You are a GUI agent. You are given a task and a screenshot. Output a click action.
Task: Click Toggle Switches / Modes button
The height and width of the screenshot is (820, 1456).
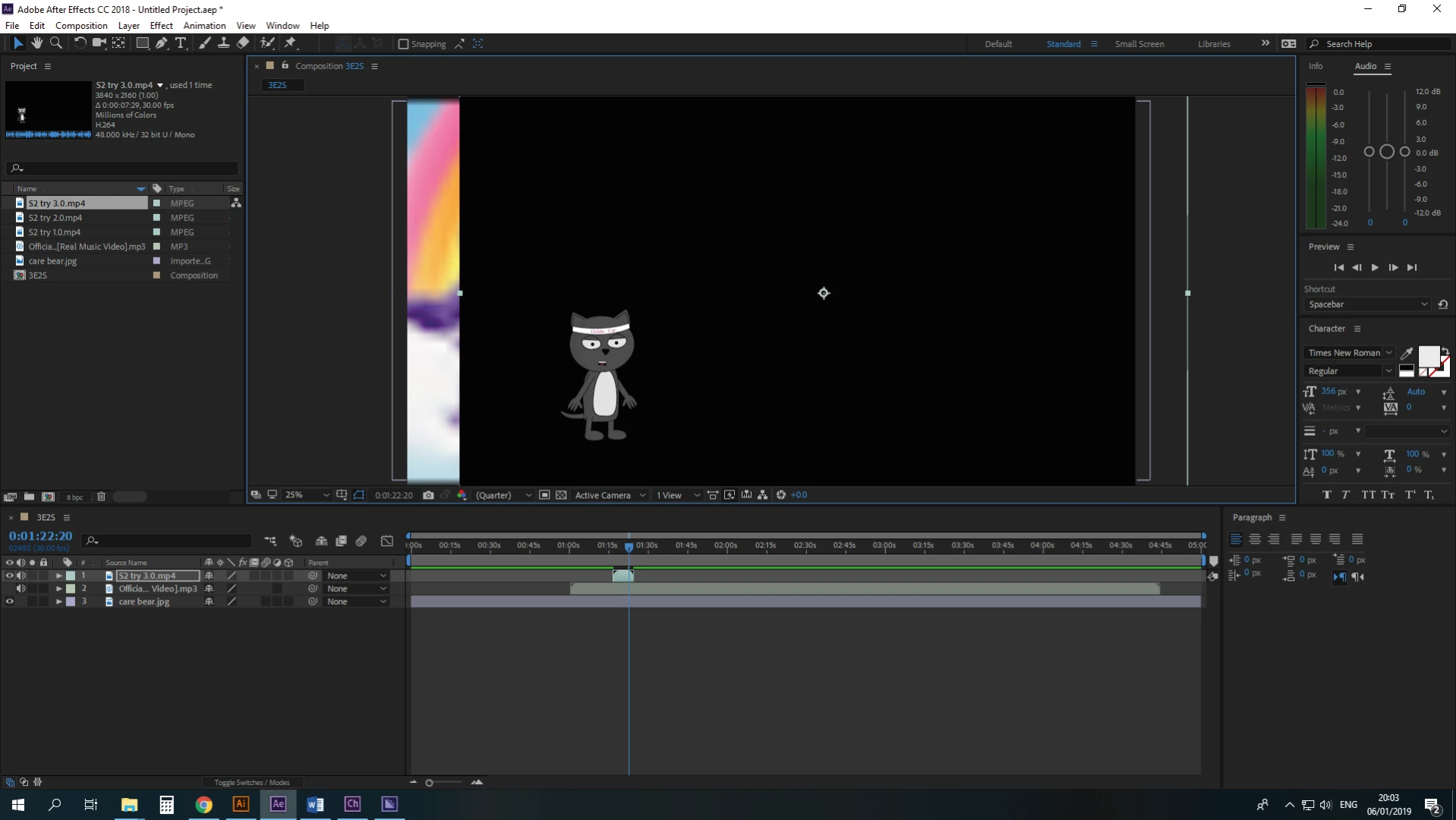click(x=251, y=782)
